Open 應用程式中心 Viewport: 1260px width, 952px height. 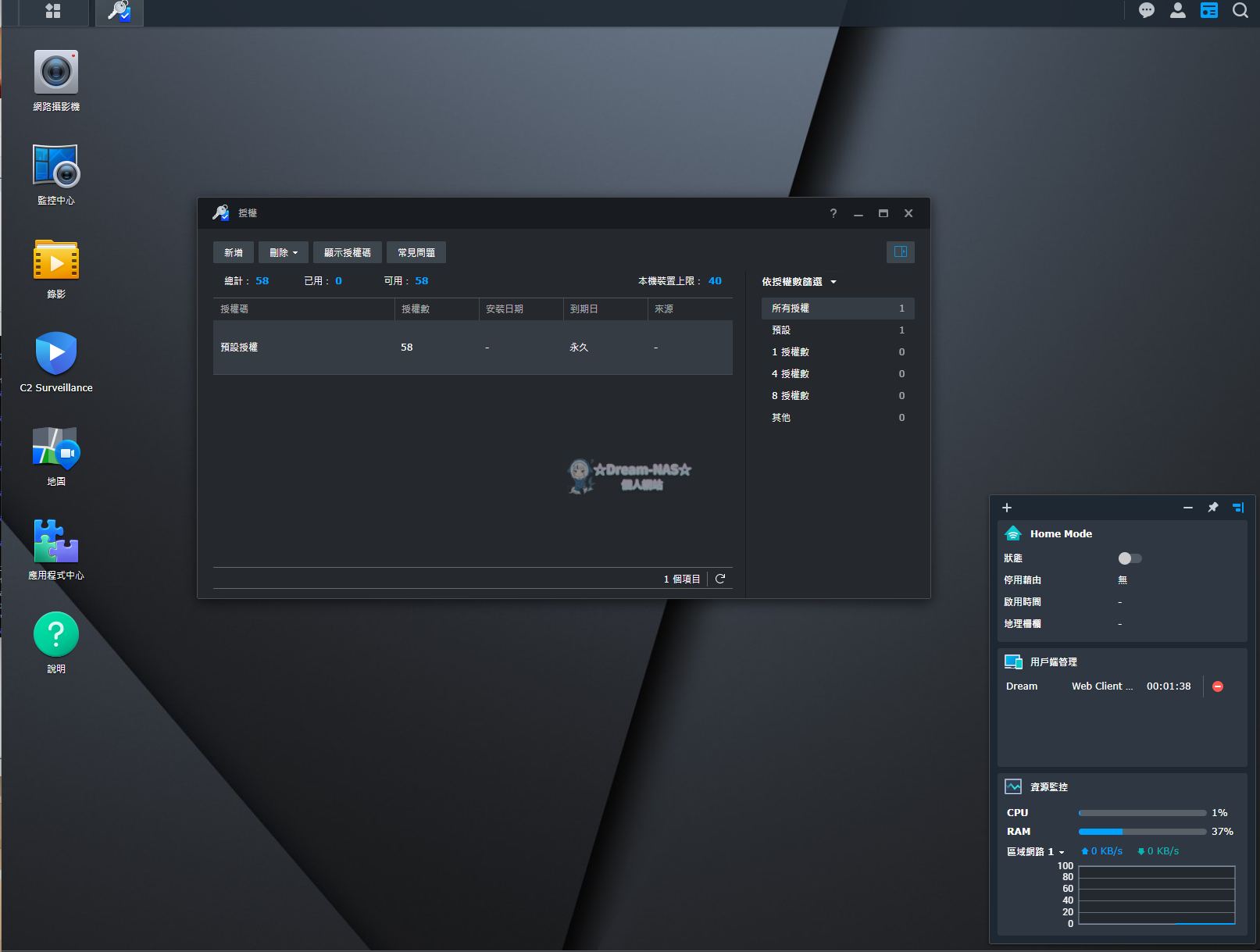pos(55,540)
